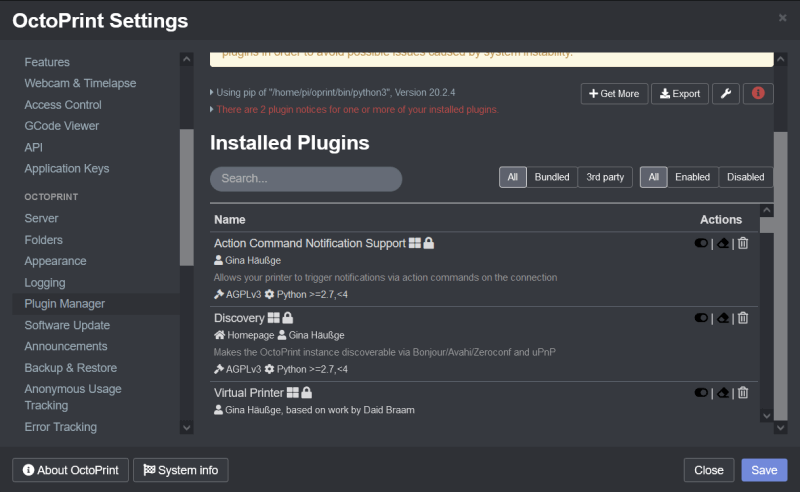Viewport: 800px width, 492px height.
Task: Go to Access Control settings
Action: point(63,105)
